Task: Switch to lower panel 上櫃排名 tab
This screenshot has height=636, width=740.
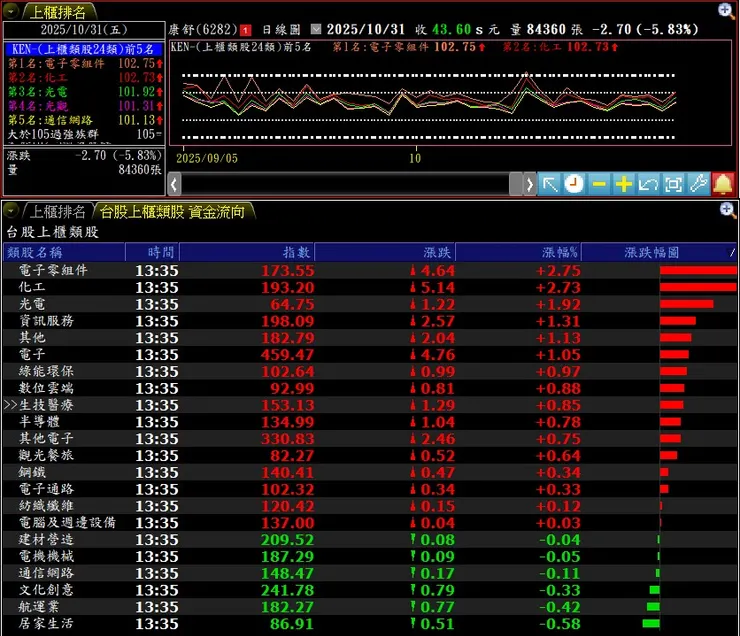Action: (57, 212)
